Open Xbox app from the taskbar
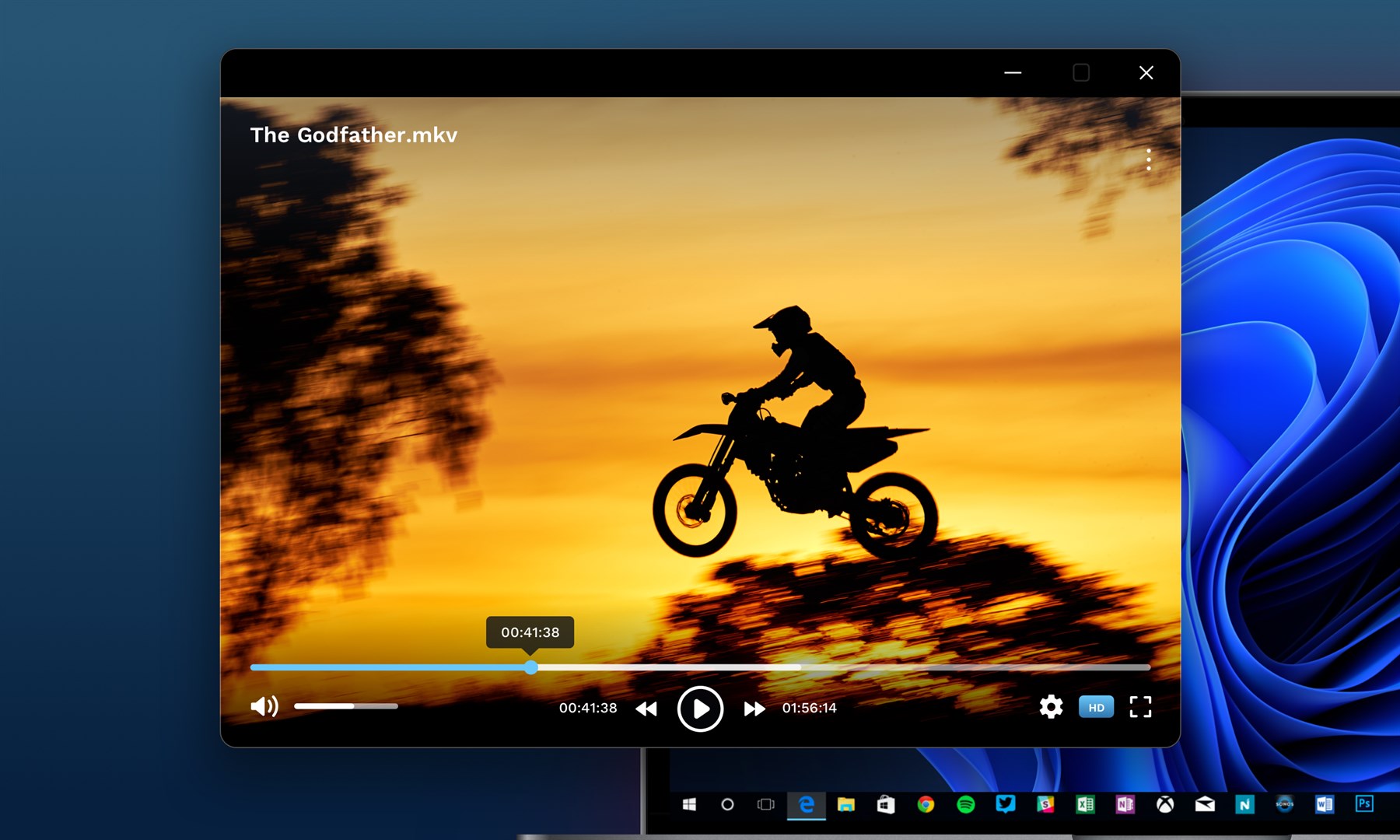This screenshot has height=840, width=1400. coord(1165,804)
